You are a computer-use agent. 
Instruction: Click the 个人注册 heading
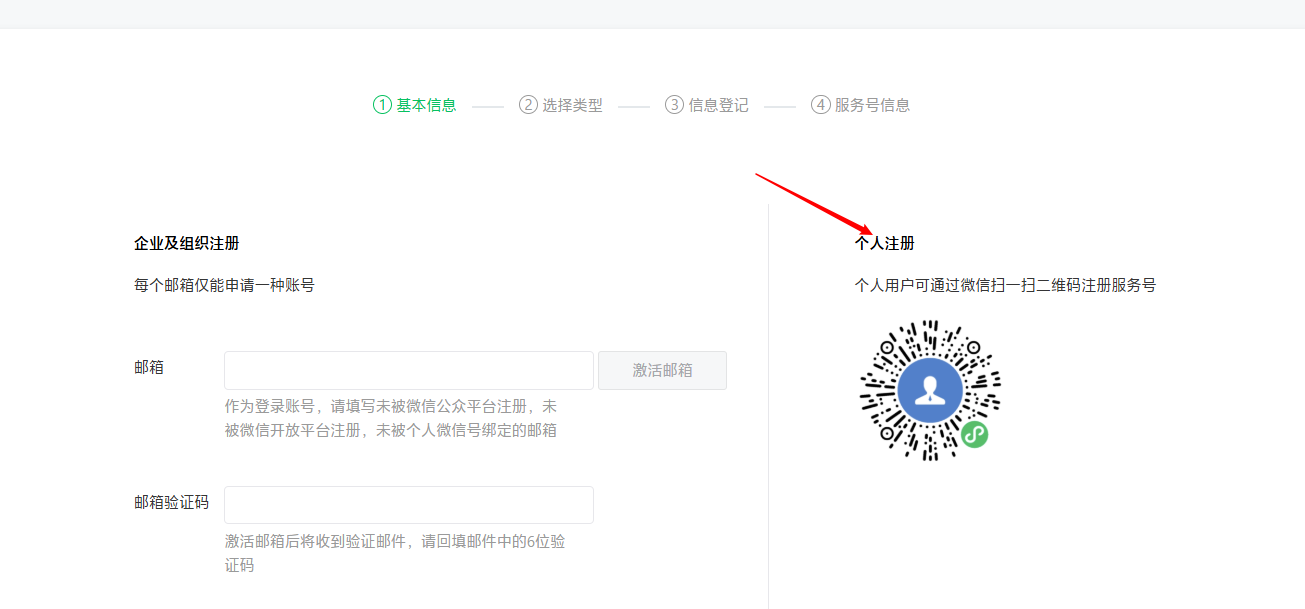885,243
